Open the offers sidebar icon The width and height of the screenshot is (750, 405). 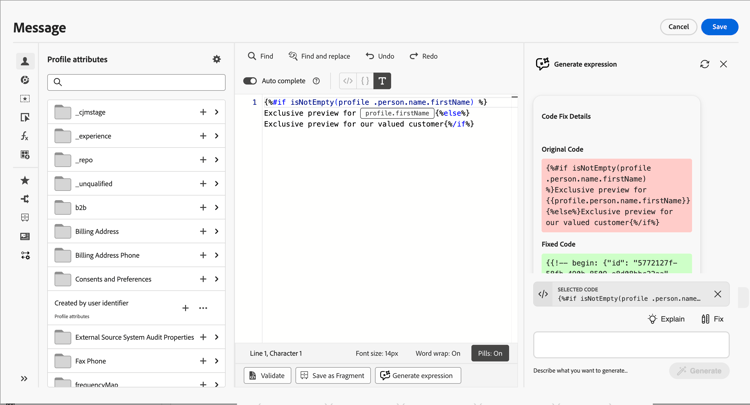pos(25,99)
